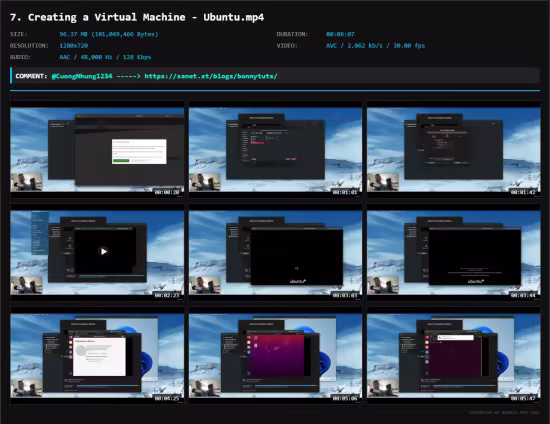Click the @CuongNhung1234 username in the comment

(82, 76)
